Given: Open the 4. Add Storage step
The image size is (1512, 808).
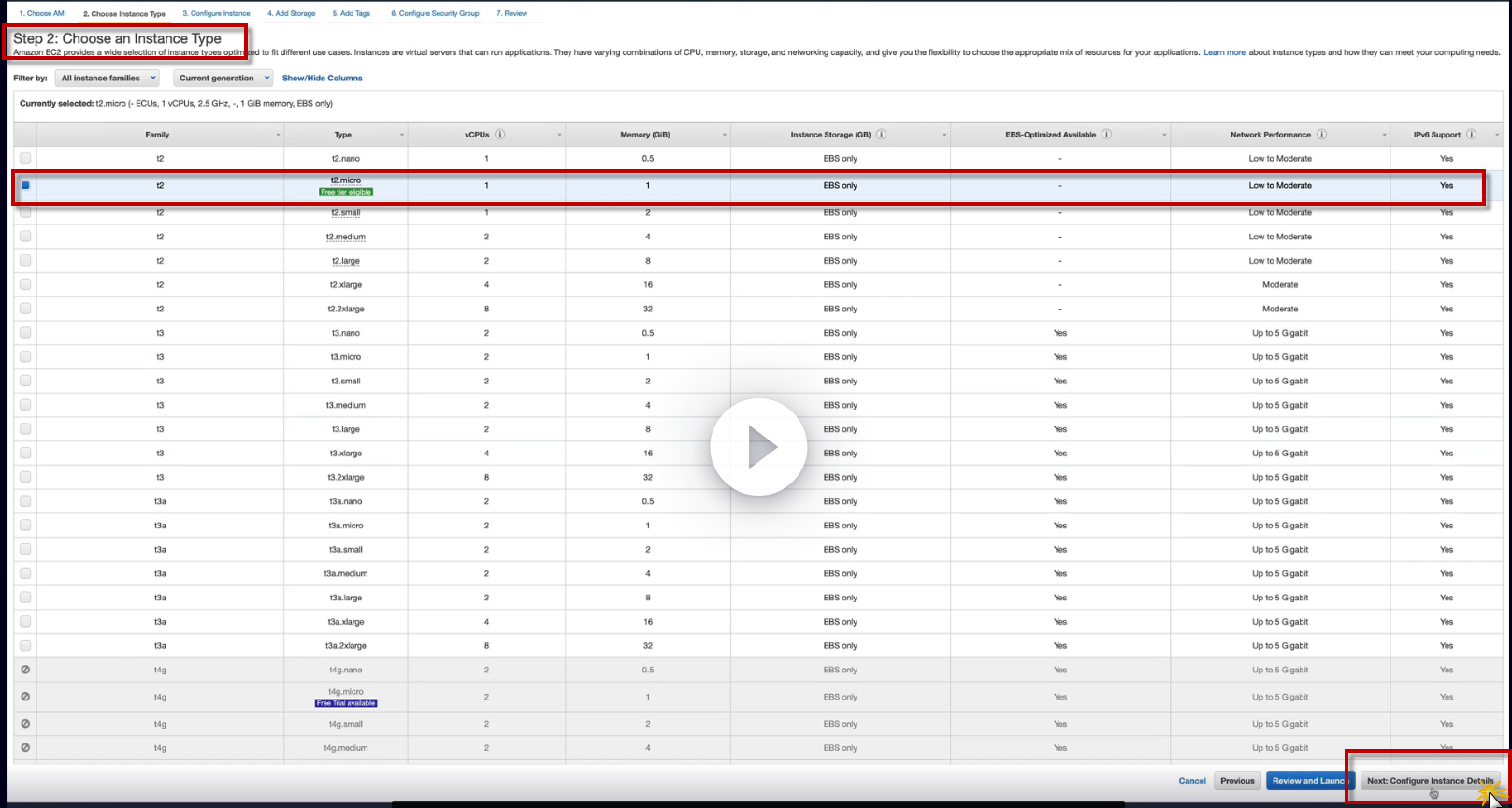Looking at the screenshot, I should pos(292,13).
